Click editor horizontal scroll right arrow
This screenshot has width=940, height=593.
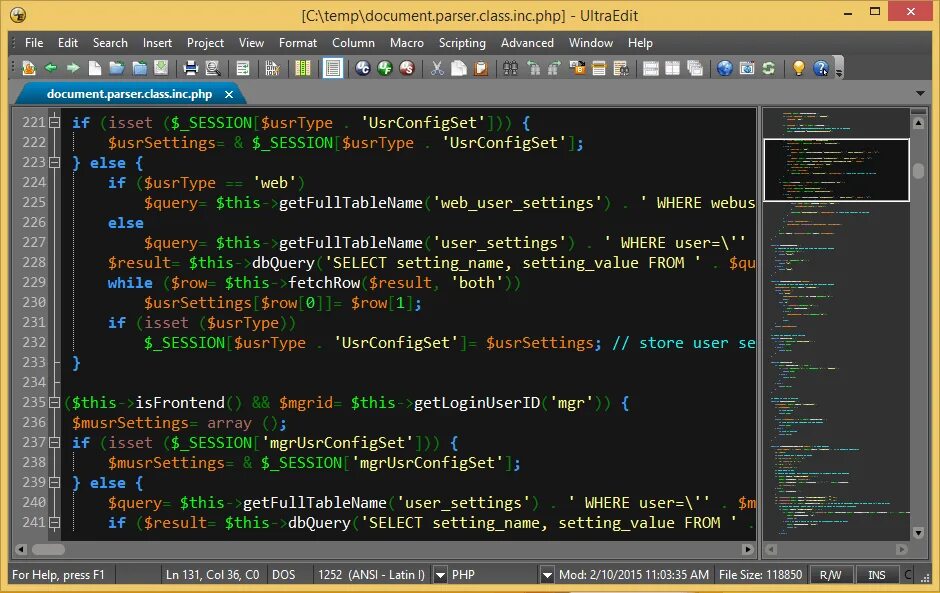tap(747, 549)
